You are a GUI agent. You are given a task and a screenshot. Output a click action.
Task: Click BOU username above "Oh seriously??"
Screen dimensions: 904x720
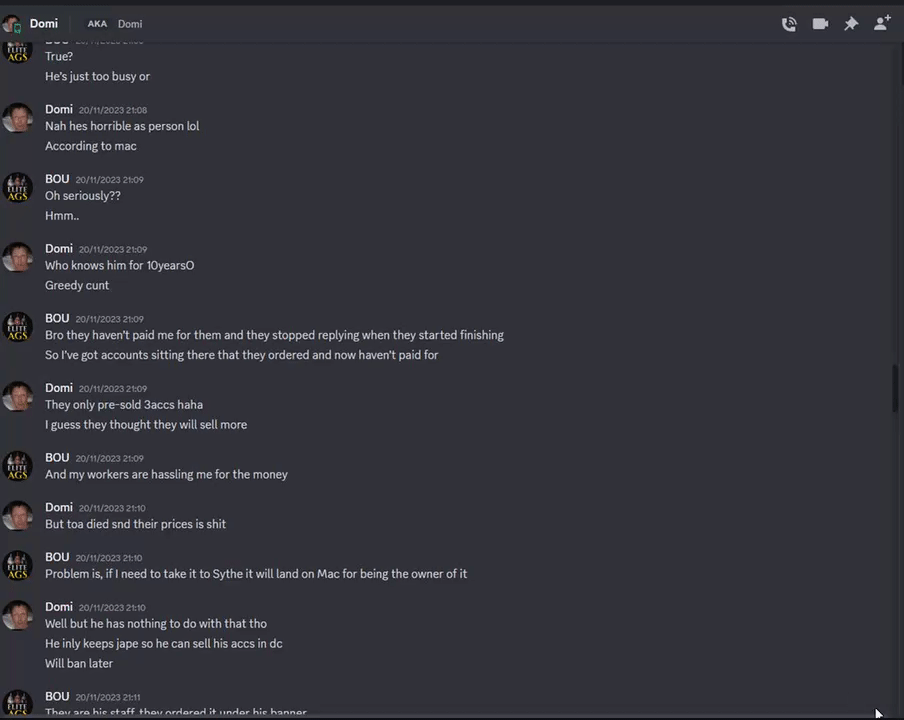tap(57, 179)
